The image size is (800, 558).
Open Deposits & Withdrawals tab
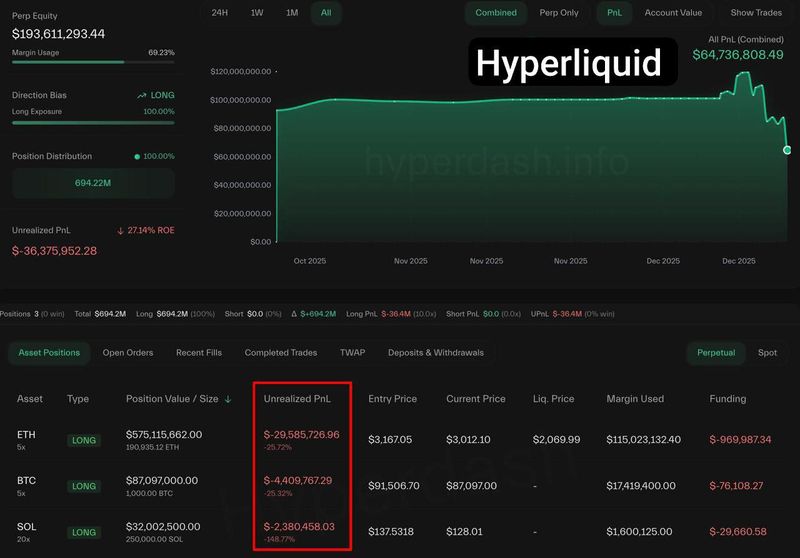pyautogui.click(x=435, y=353)
